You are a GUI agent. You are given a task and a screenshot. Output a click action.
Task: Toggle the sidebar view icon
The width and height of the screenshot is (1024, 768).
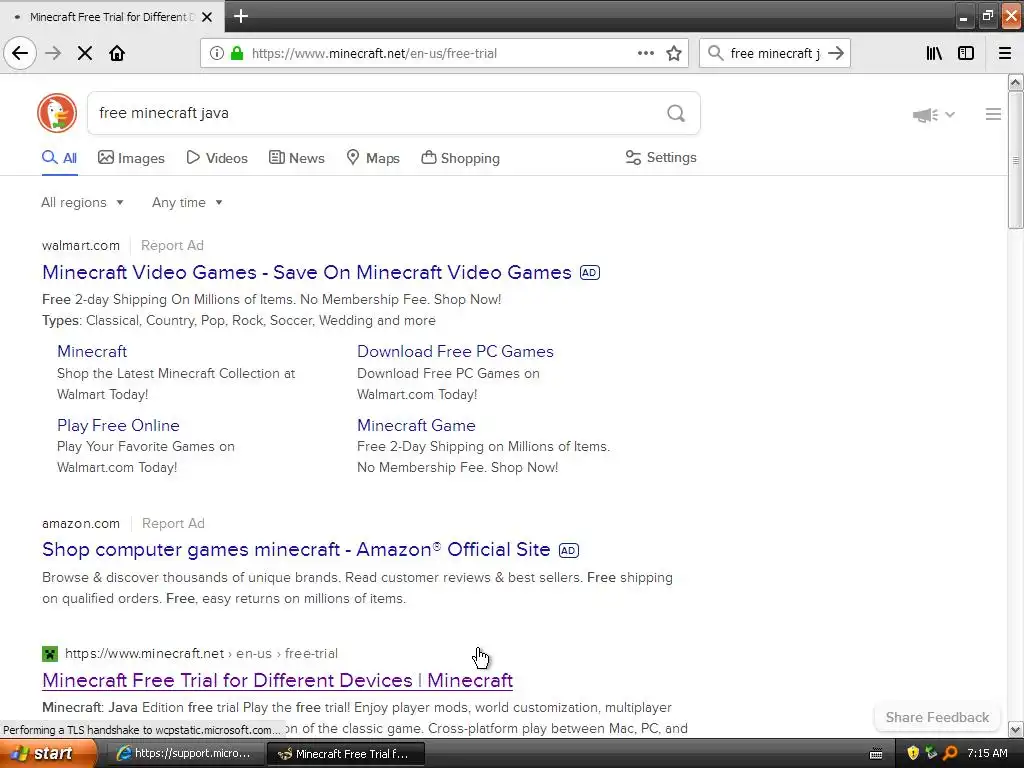[x=966, y=53]
